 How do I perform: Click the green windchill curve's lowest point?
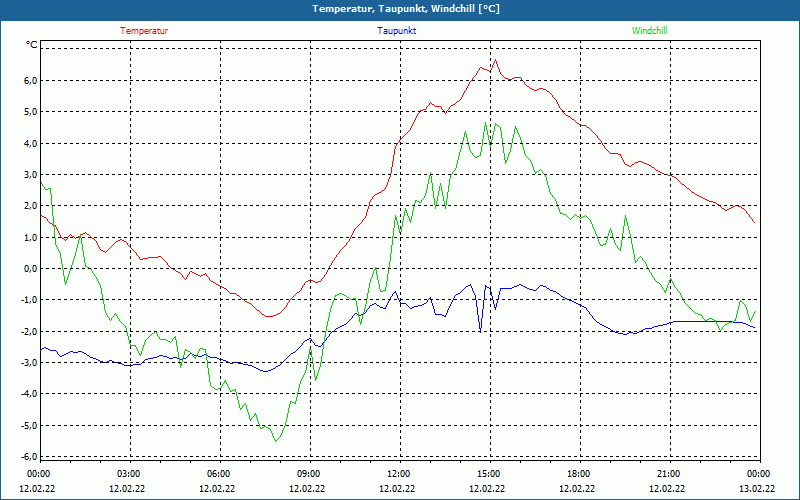point(276,441)
